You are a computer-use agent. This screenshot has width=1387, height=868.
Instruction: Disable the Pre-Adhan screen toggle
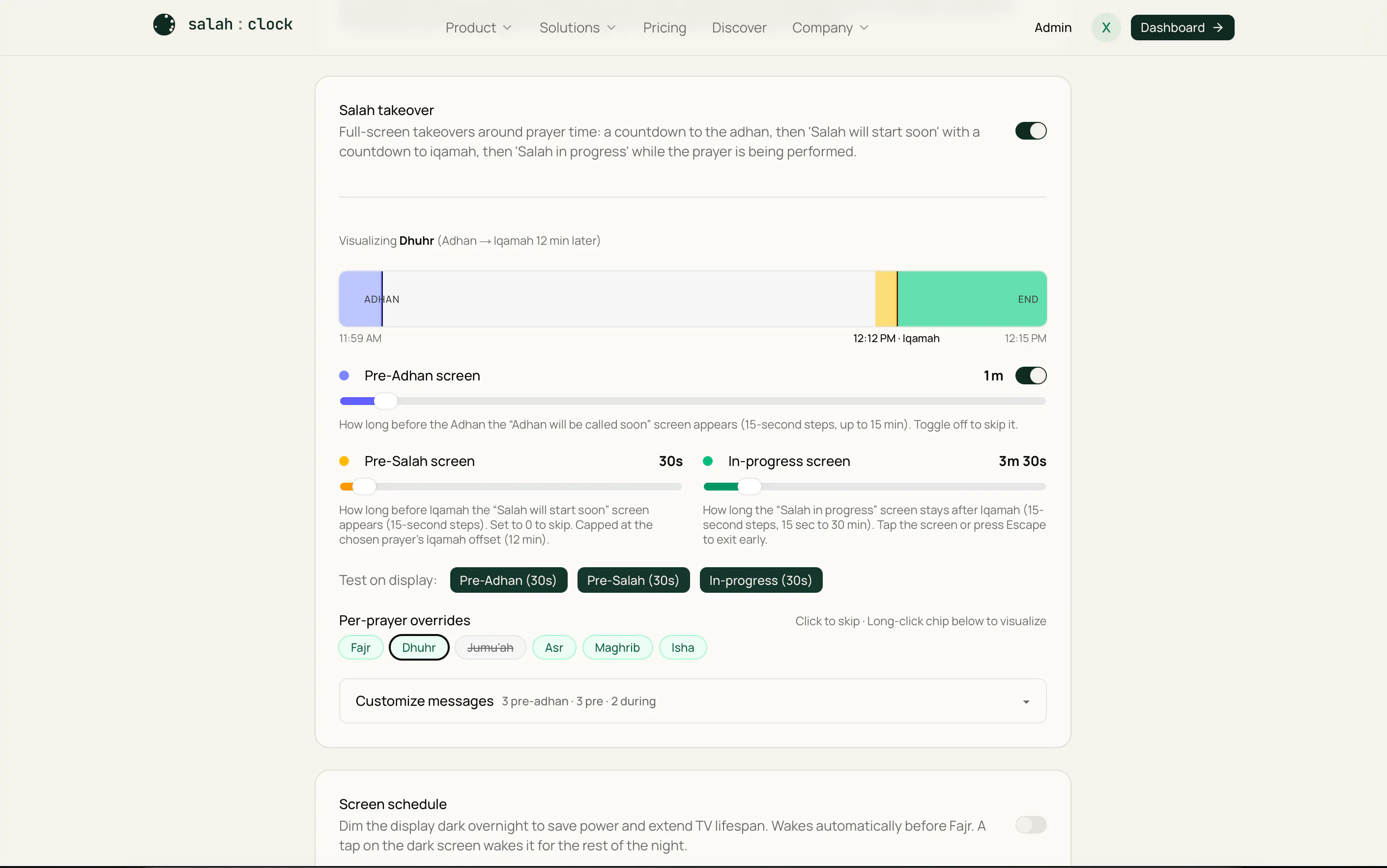[x=1031, y=376]
